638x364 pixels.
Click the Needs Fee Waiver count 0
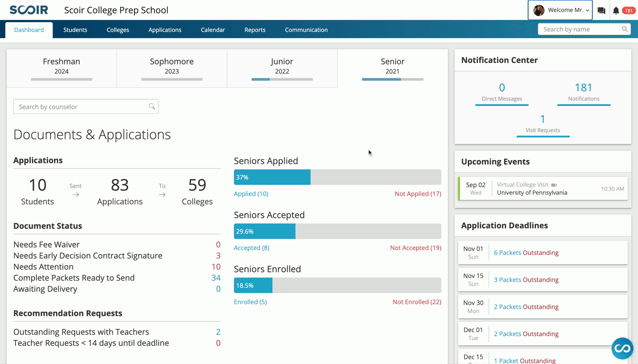218,244
